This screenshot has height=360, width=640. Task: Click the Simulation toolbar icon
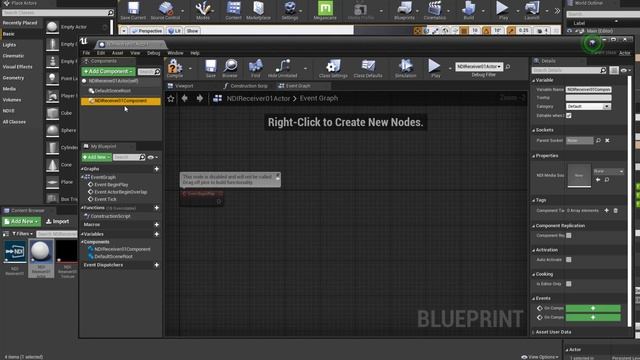point(405,67)
